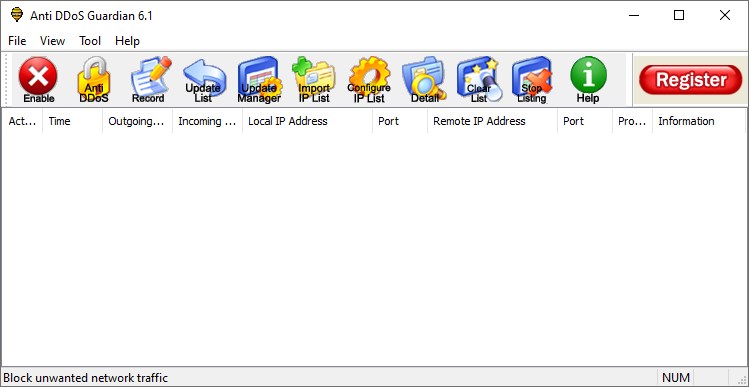Image resolution: width=749 pixels, height=387 pixels.
Task: Click the Anti DDoS Guardian title bar bee icon
Action: [17, 15]
